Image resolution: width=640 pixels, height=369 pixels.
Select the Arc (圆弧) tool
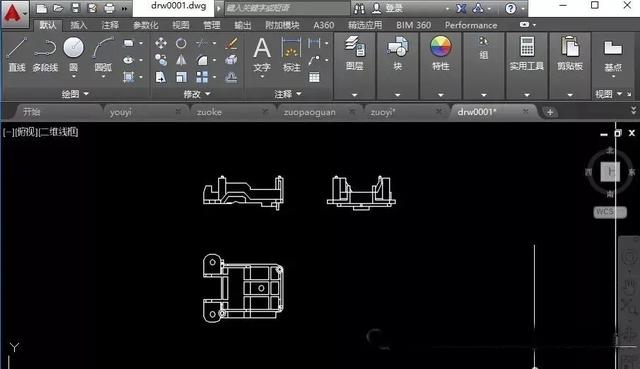click(x=103, y=54)
